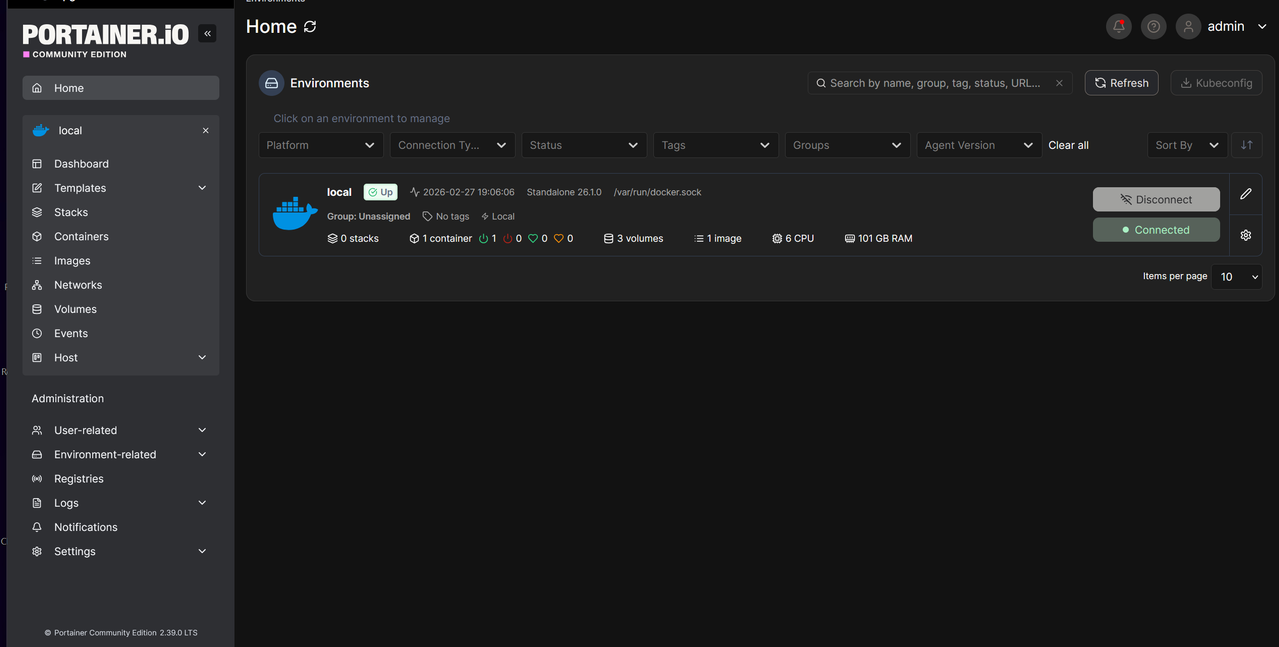
Task: Go to Home in the sidebar
Action: tap(121, 88)
